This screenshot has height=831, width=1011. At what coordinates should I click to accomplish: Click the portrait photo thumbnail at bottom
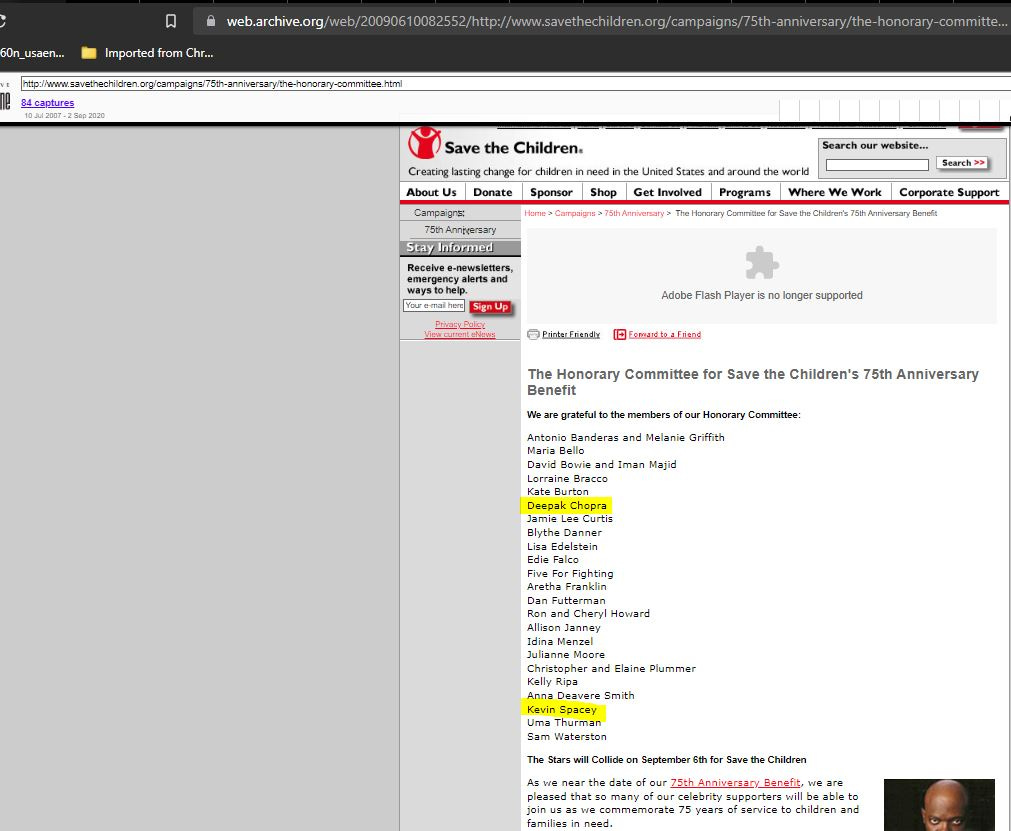point(939,805)
